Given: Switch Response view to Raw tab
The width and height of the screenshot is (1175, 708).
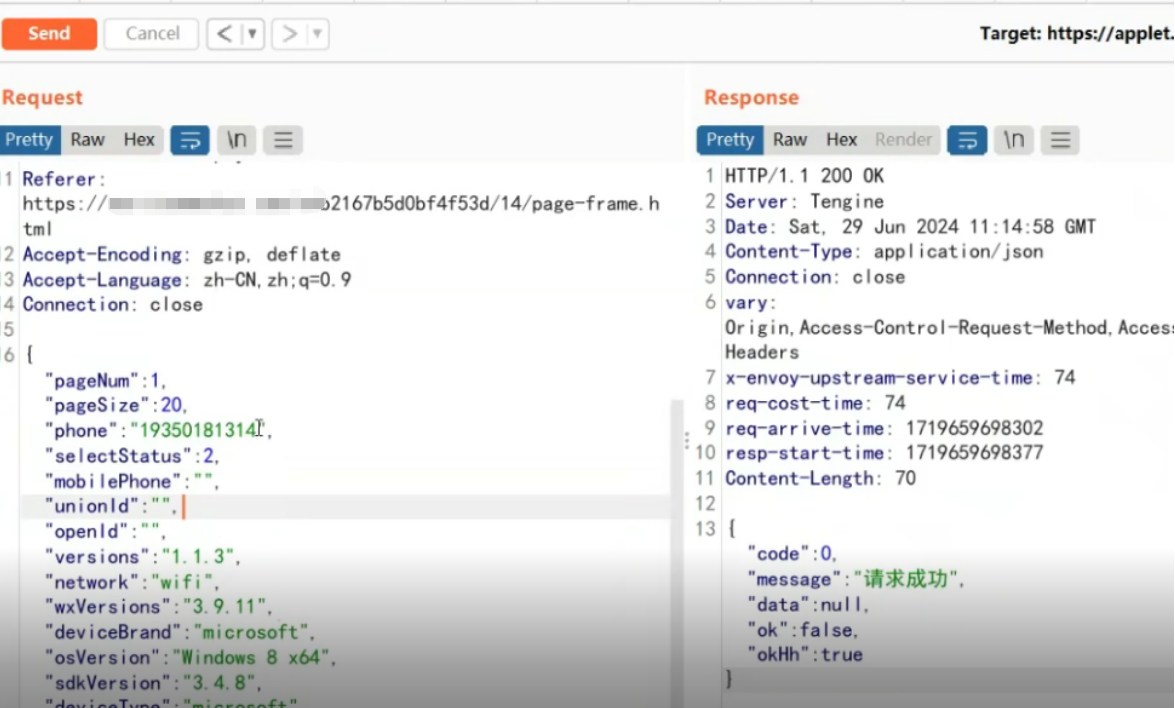Looking at the screenshot, I should click(789, 140).
